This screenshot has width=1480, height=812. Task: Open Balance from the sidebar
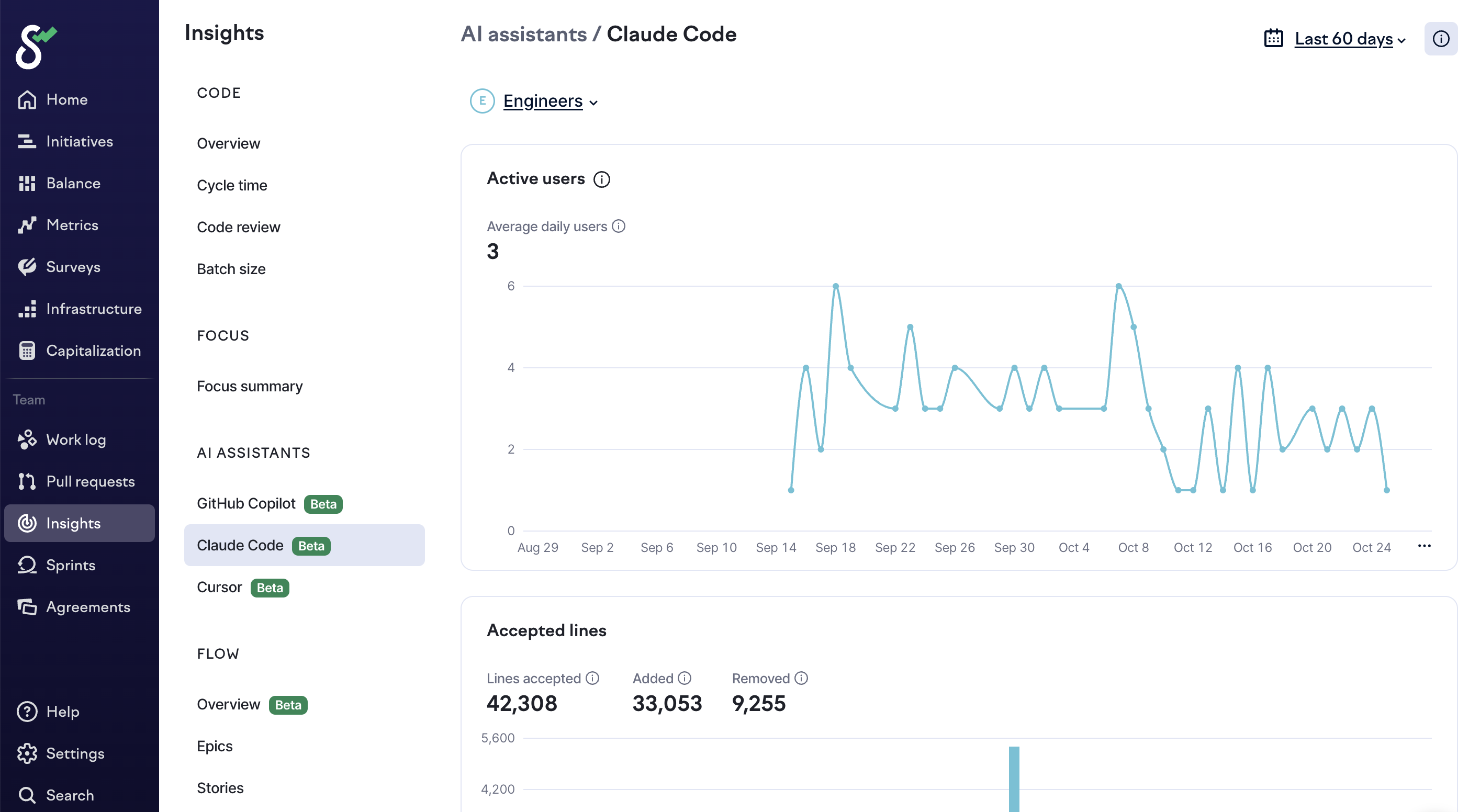tap(73, 183)
